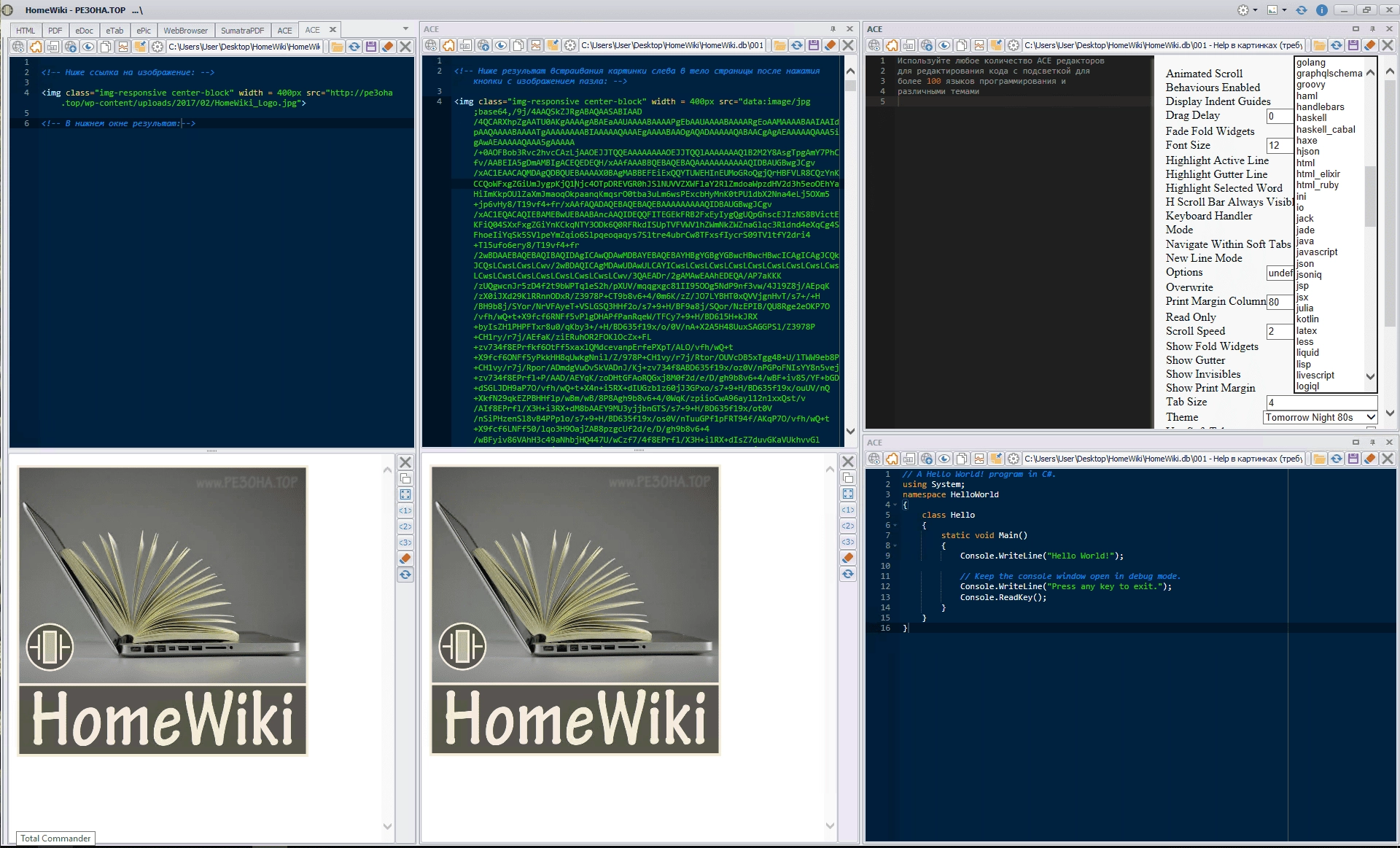Click the HTM file icon in left tabbed ACE toolbar
Image resolution: width=1400 pixels, height=848 pixels.
(x=53, y=47)
